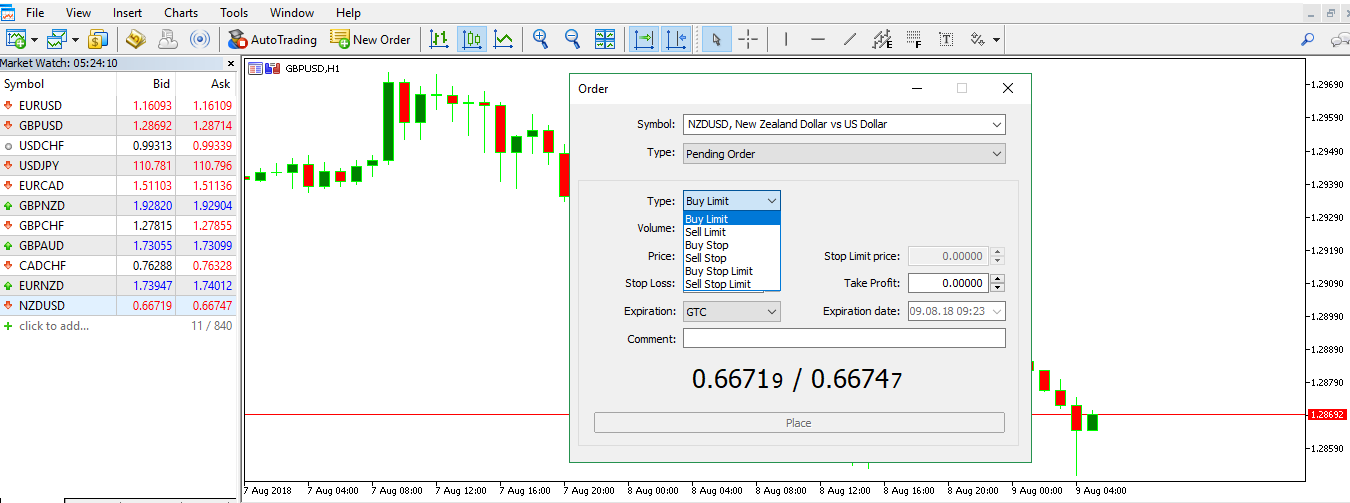Open Symbol dropdown showing NZDUSD
1350x503 pixels.
tap(844, 124)
